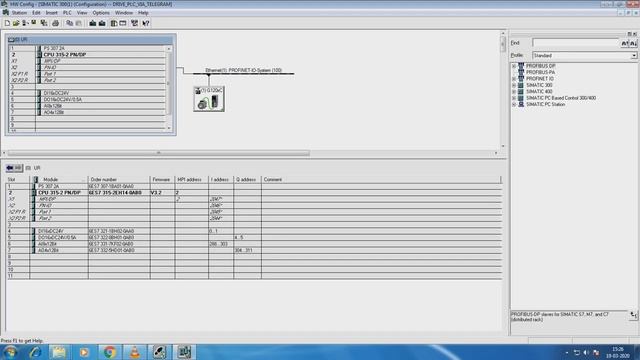This screenshot has width=640, height=360.
Task: Click the media player taskbar icon
Action: 84,352
